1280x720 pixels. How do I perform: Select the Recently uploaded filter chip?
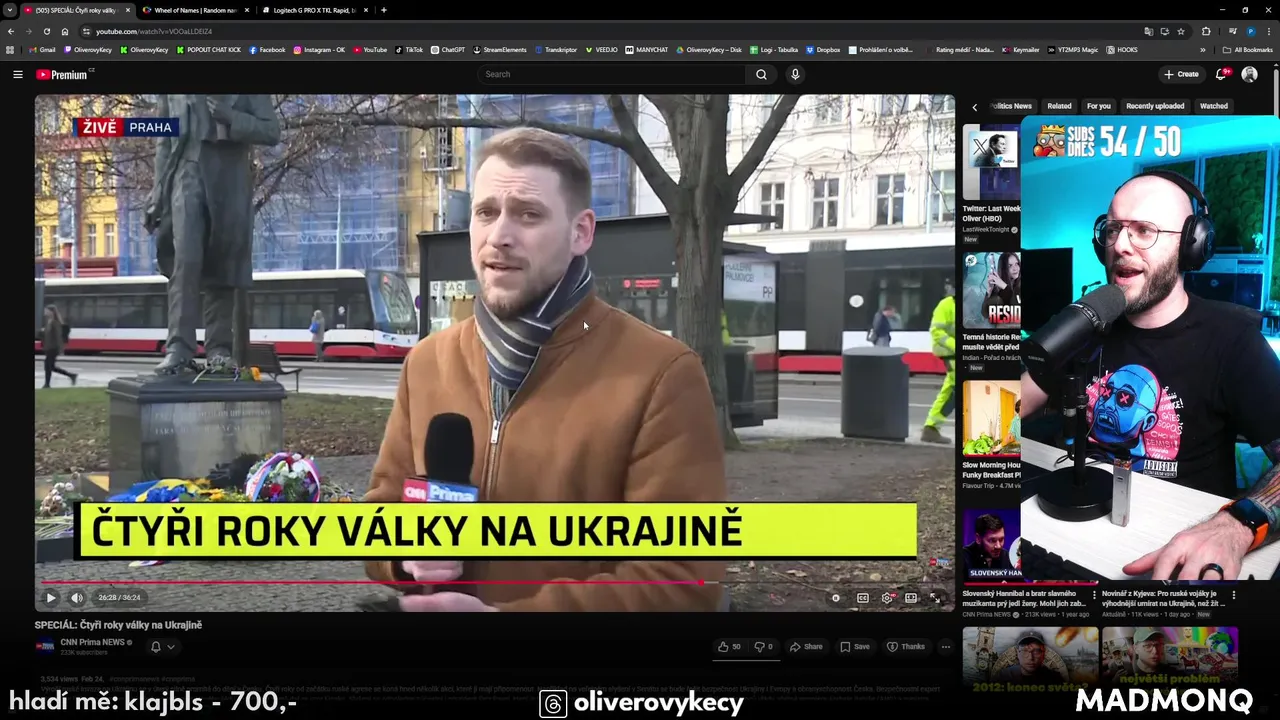(x=1155, y=106)
